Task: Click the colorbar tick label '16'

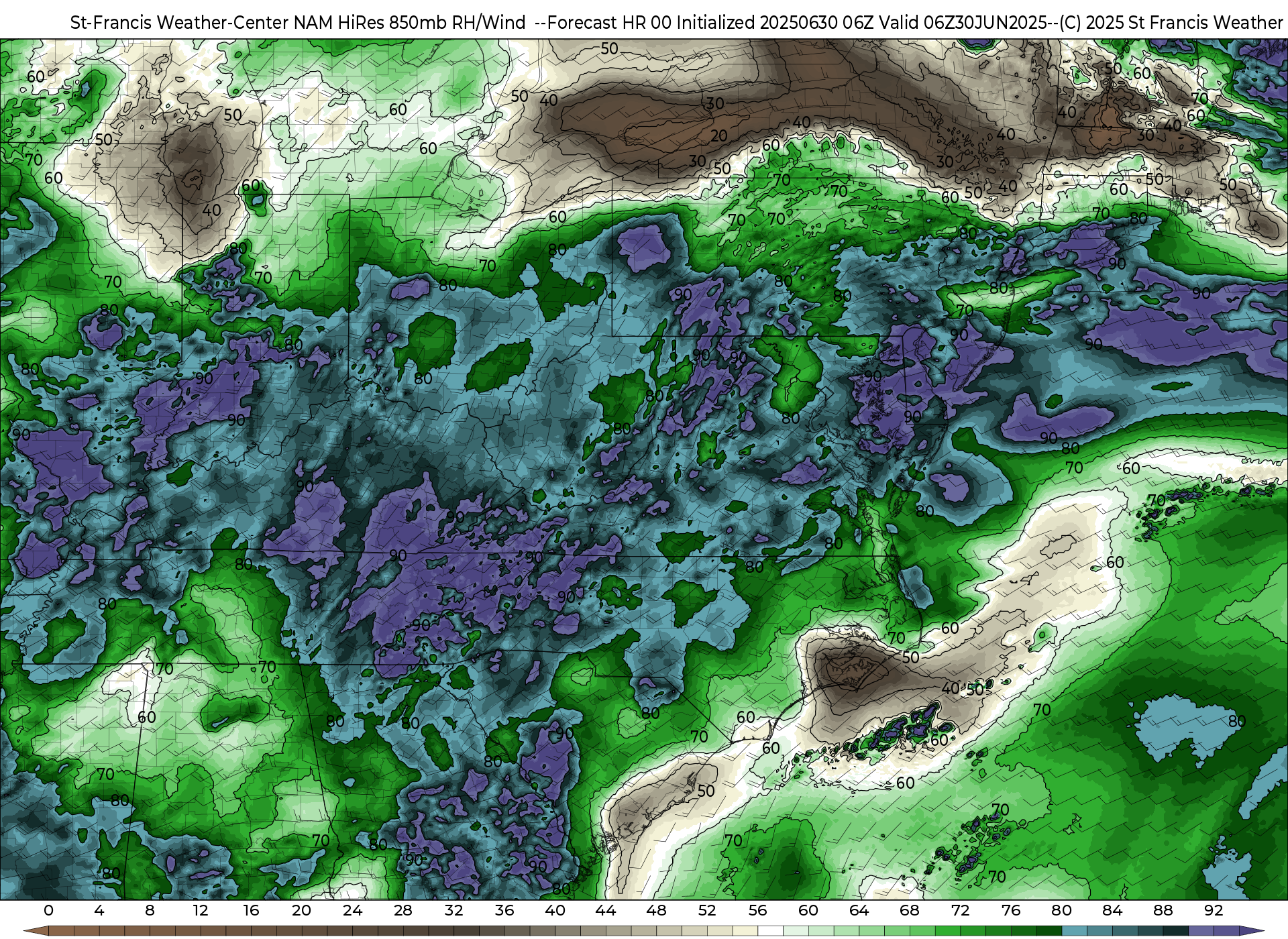Action: click(251, 910)
